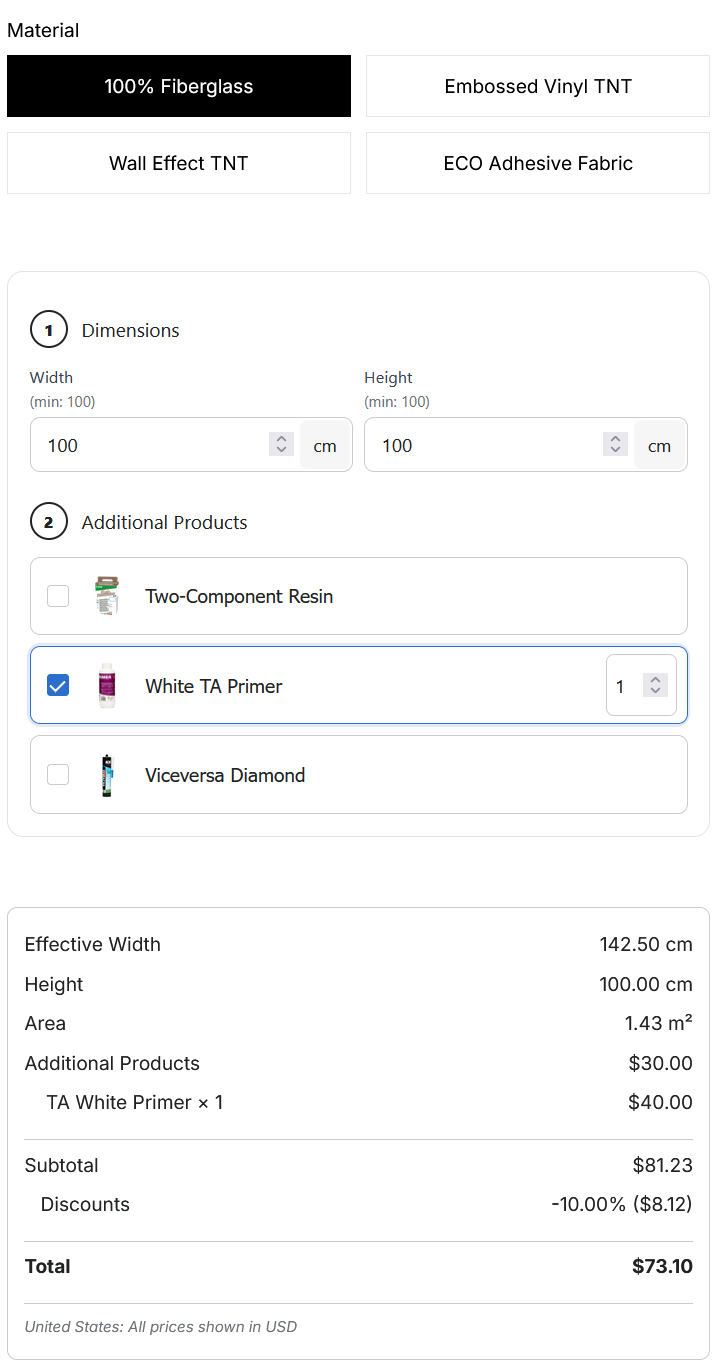Viewport: 717px width, 1360px height.
Task: Click the step 2 Additional Products circle icon
Action: coord(49,522)
